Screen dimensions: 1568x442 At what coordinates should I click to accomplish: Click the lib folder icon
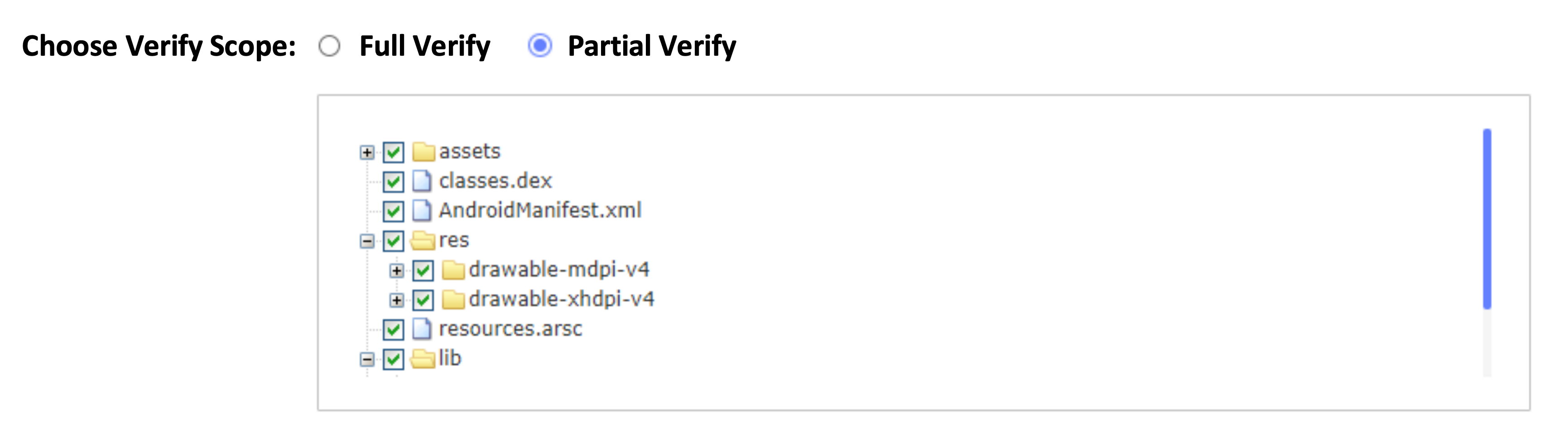click(423, 359)
